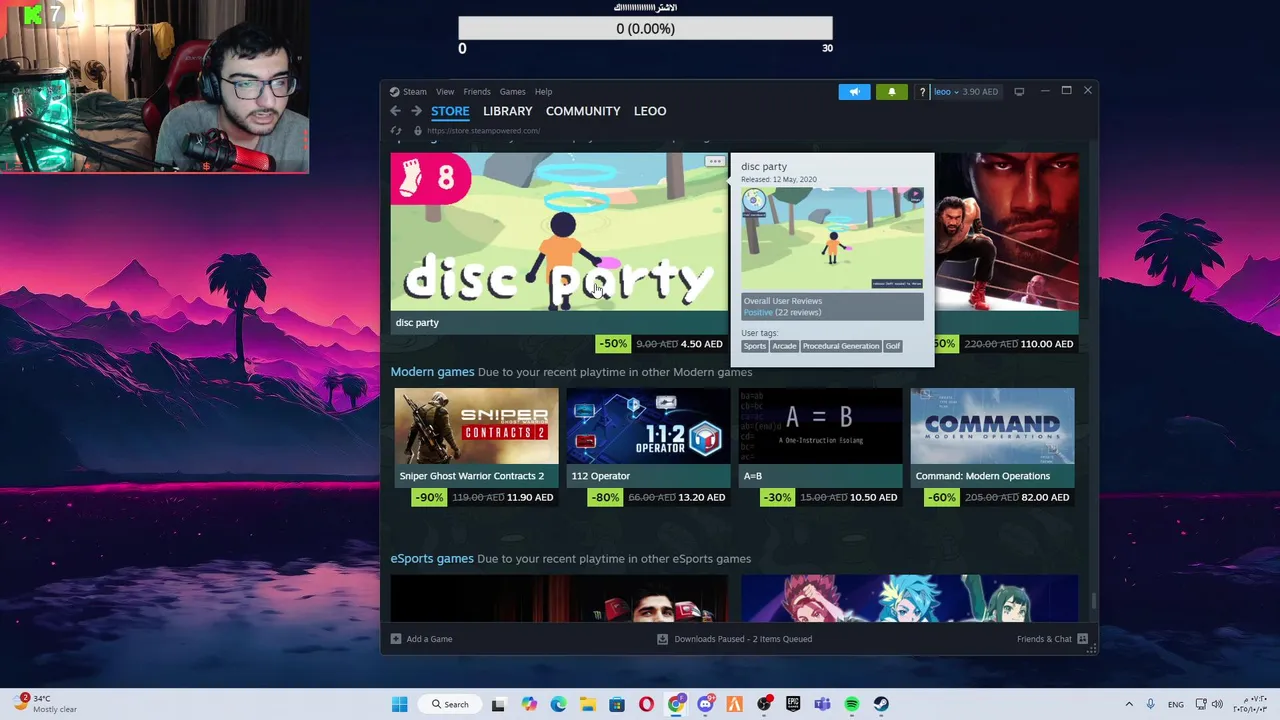
Task: Click the Golf user tag
Action: click(892, 346)
